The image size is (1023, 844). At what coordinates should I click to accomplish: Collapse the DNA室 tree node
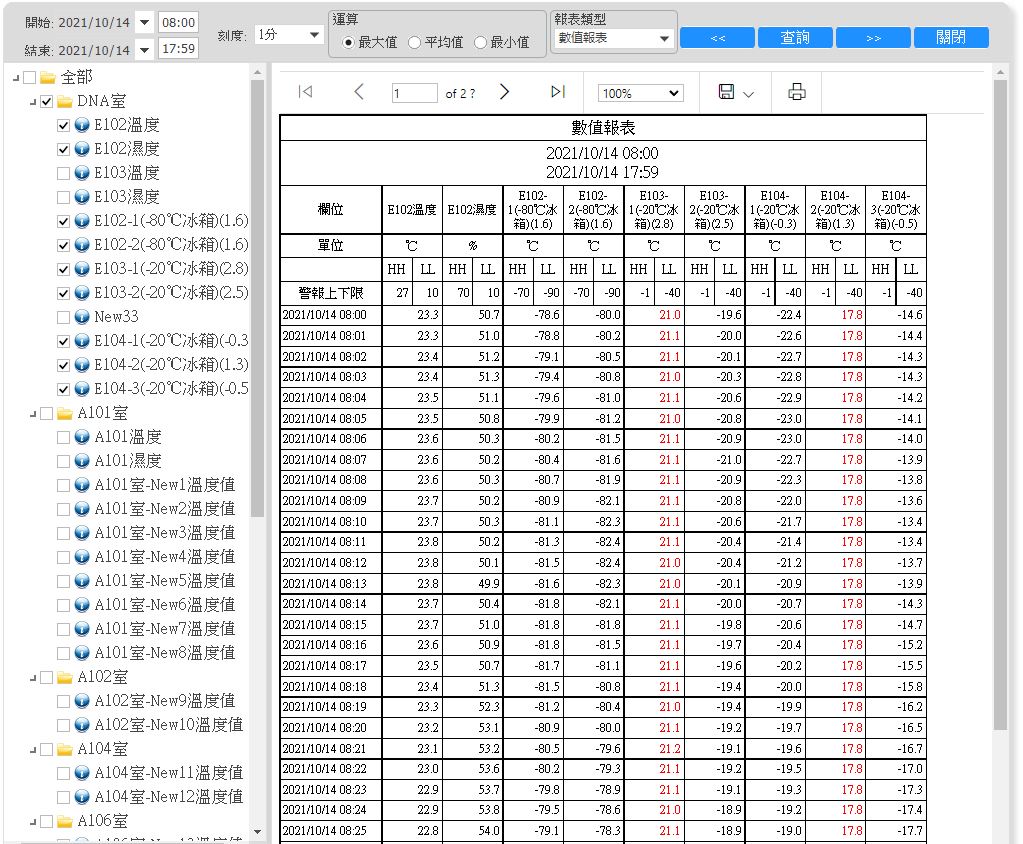coord(33,102)
